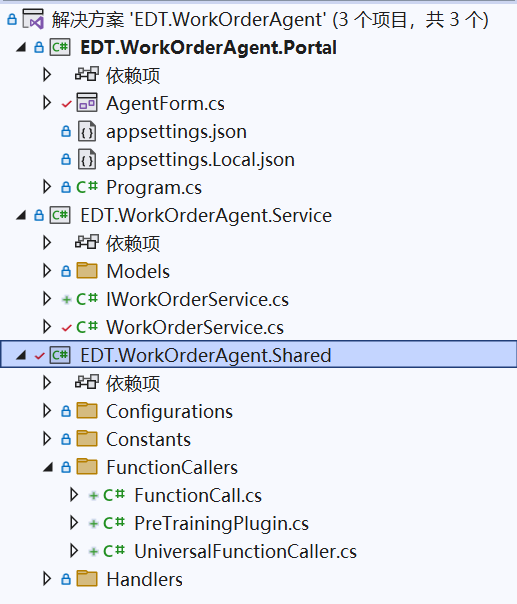The height and width of the screenshot is (604, 517).
Task: Expand the UniversalFunctionCaller.cs node
Action: pyautogui.click(x=74, y=551)
